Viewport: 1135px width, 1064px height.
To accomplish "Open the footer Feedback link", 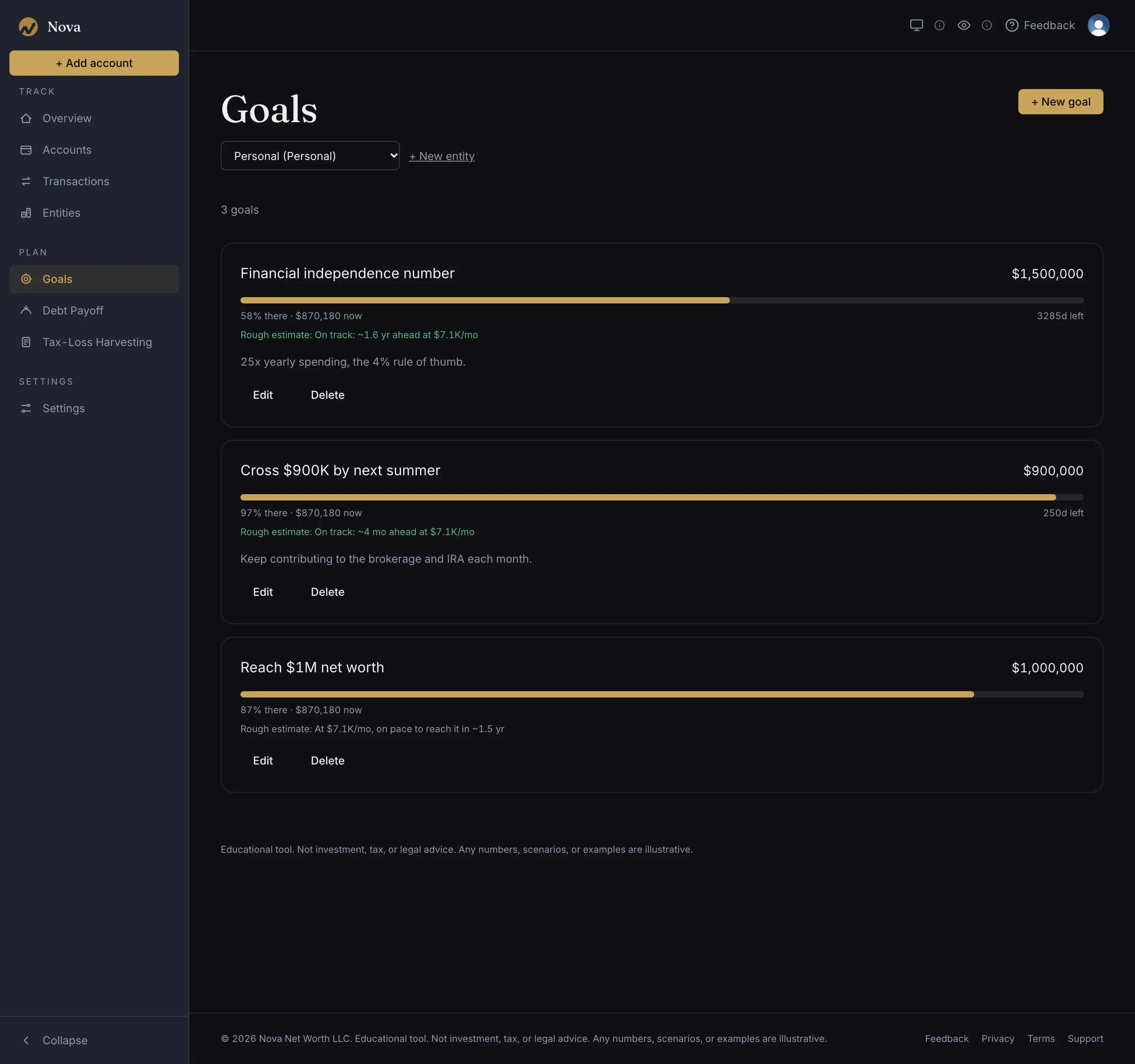I will (x=947, y=1038).
